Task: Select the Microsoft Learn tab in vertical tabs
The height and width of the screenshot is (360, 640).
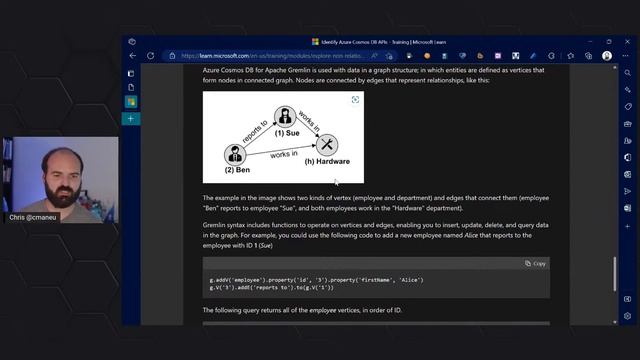Action: pyautogui.click(x=131, y=102)
